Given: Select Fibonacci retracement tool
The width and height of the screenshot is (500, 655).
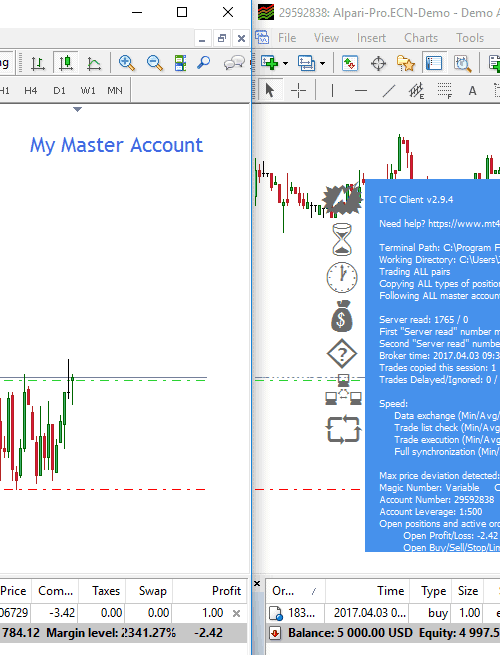Looking at the screenshot, I should pos(444,90).
